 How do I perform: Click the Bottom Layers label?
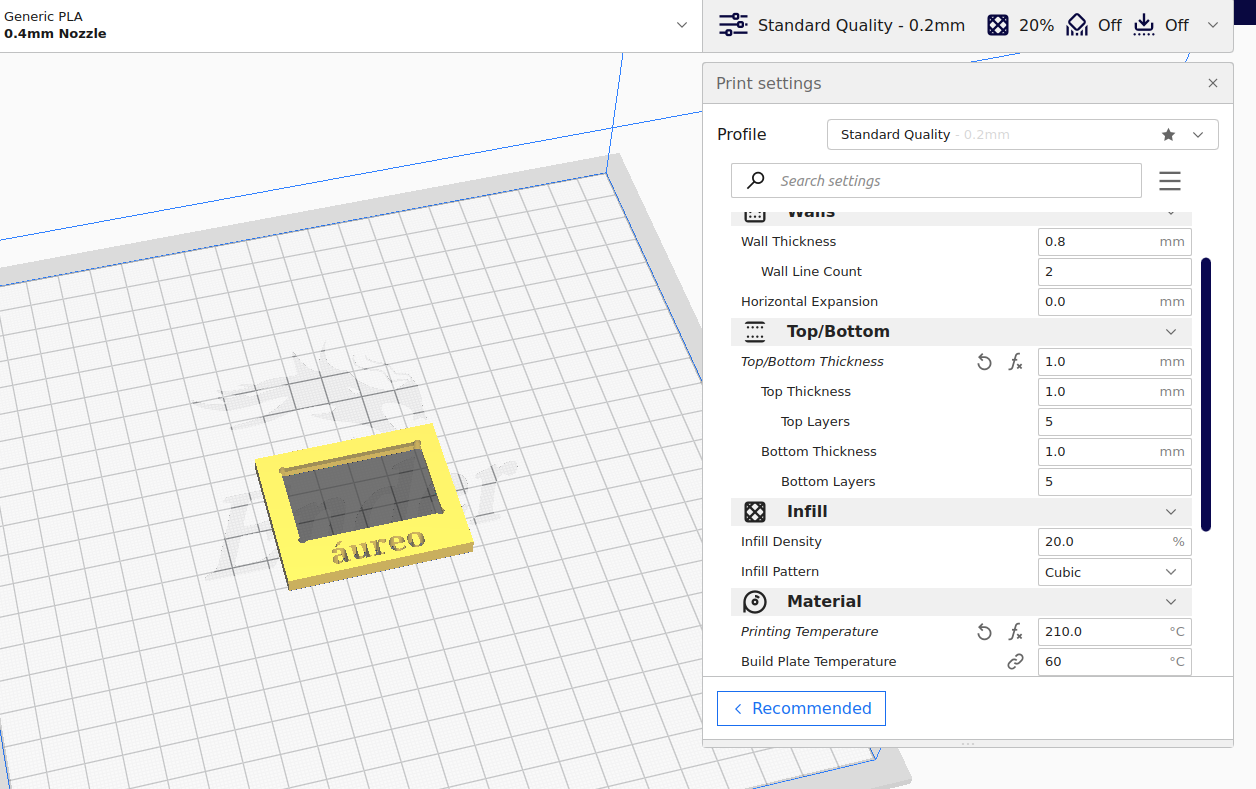point(828,481)
